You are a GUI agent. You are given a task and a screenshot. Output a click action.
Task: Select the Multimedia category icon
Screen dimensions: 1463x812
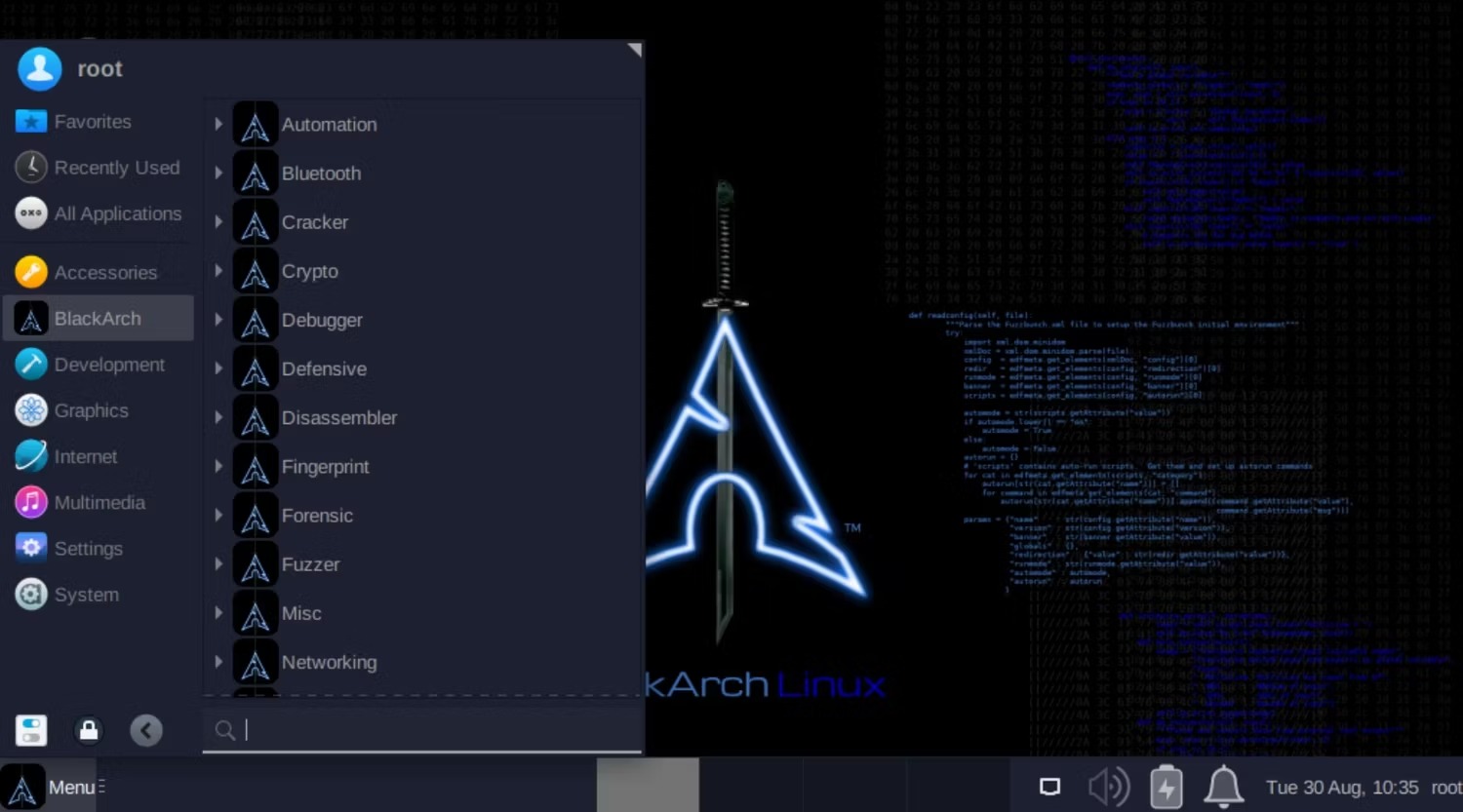(x=31, y=502)
